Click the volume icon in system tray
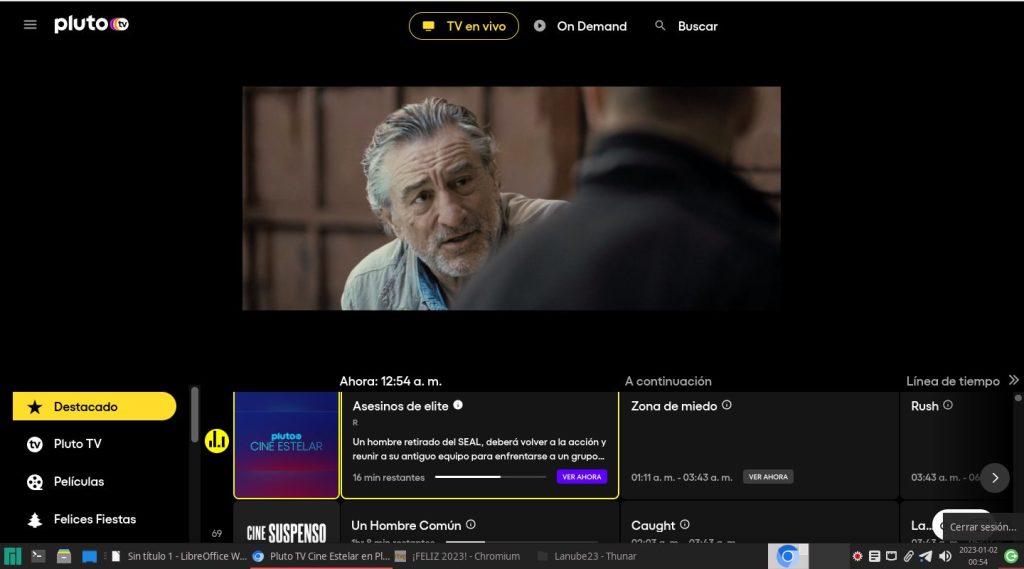Viewport: 1024px width, 569px height. (x=945, y=556)
